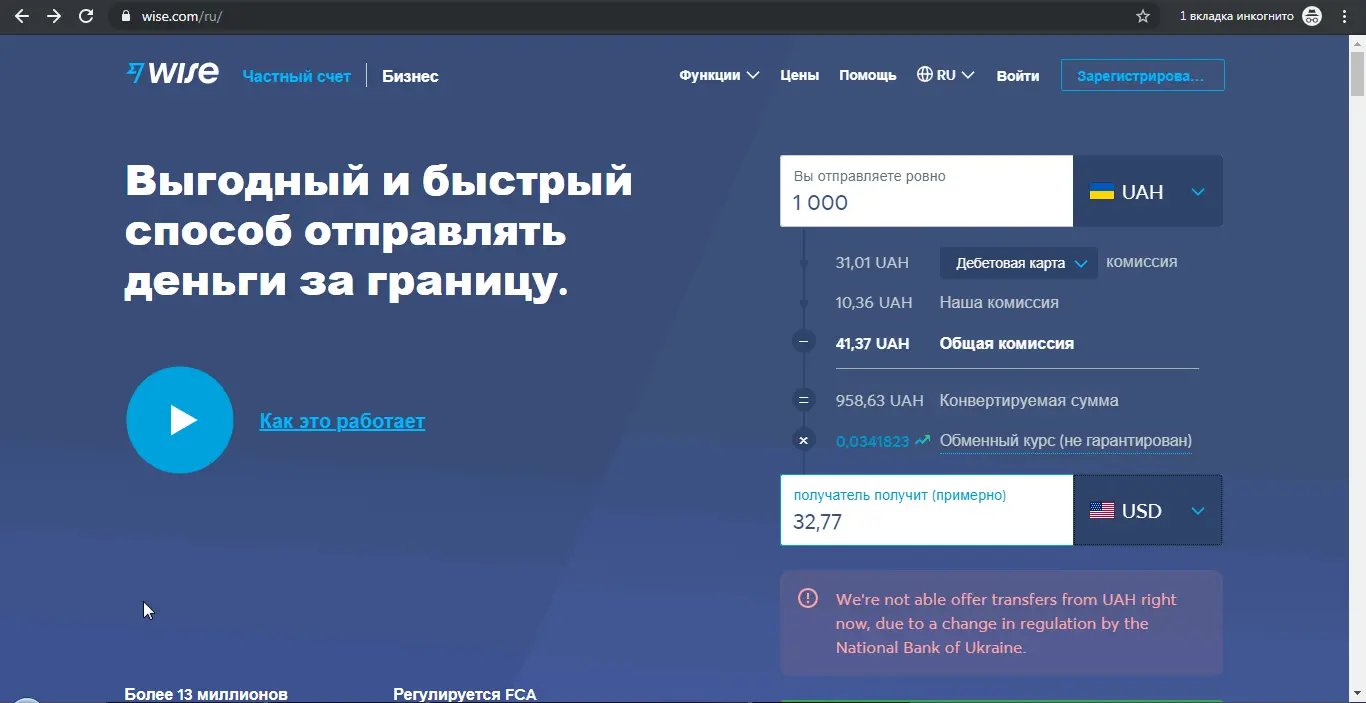Click the Наша комиссия label
Screen dimensions: 1366x703
[999, 302]
